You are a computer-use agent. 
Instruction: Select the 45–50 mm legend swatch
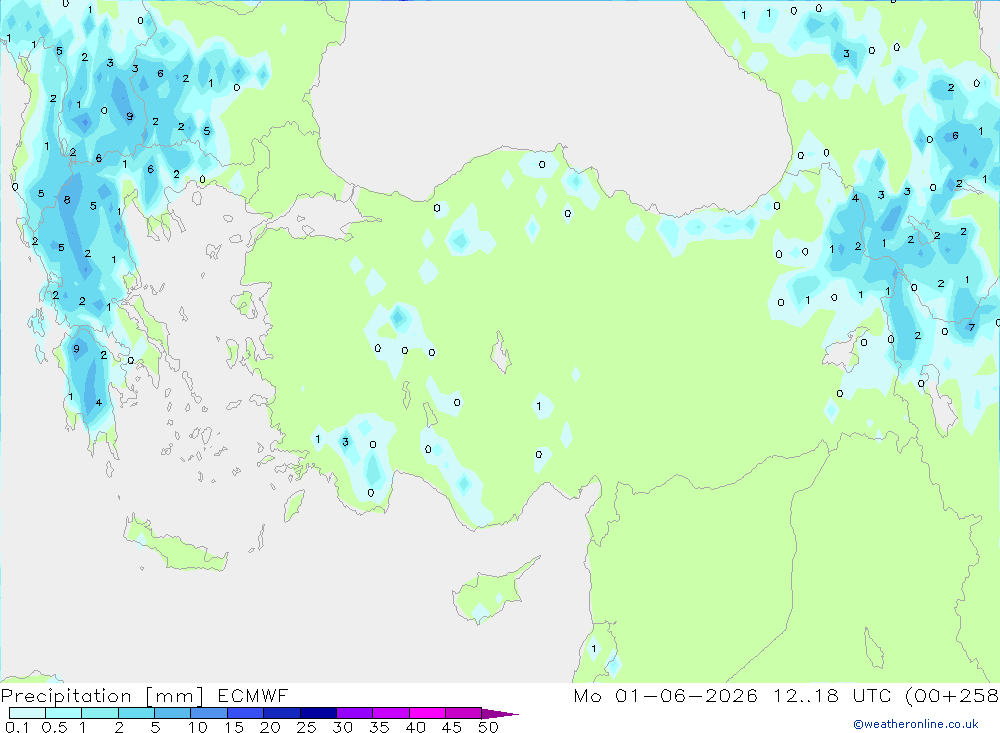click(x=464, y=713)
